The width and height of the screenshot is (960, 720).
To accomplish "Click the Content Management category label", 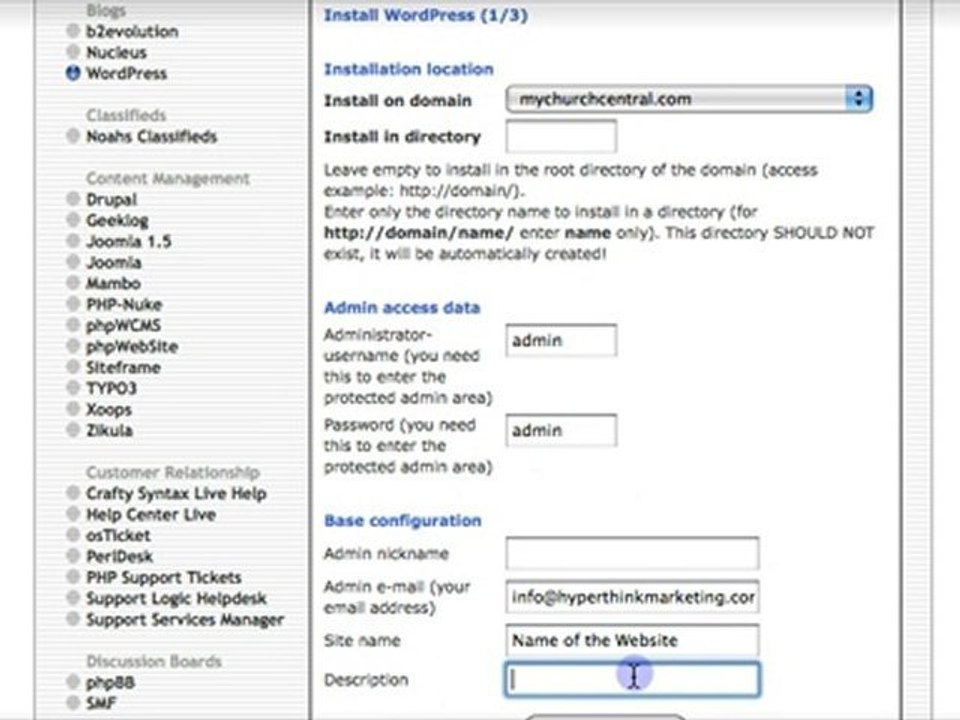I will coord(168,179).
